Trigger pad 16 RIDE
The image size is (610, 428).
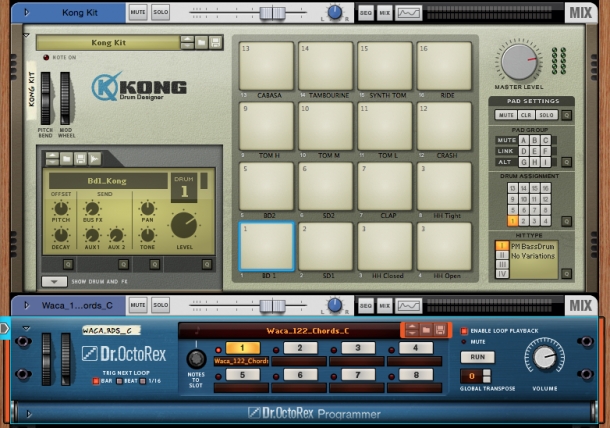click(444, 66)
